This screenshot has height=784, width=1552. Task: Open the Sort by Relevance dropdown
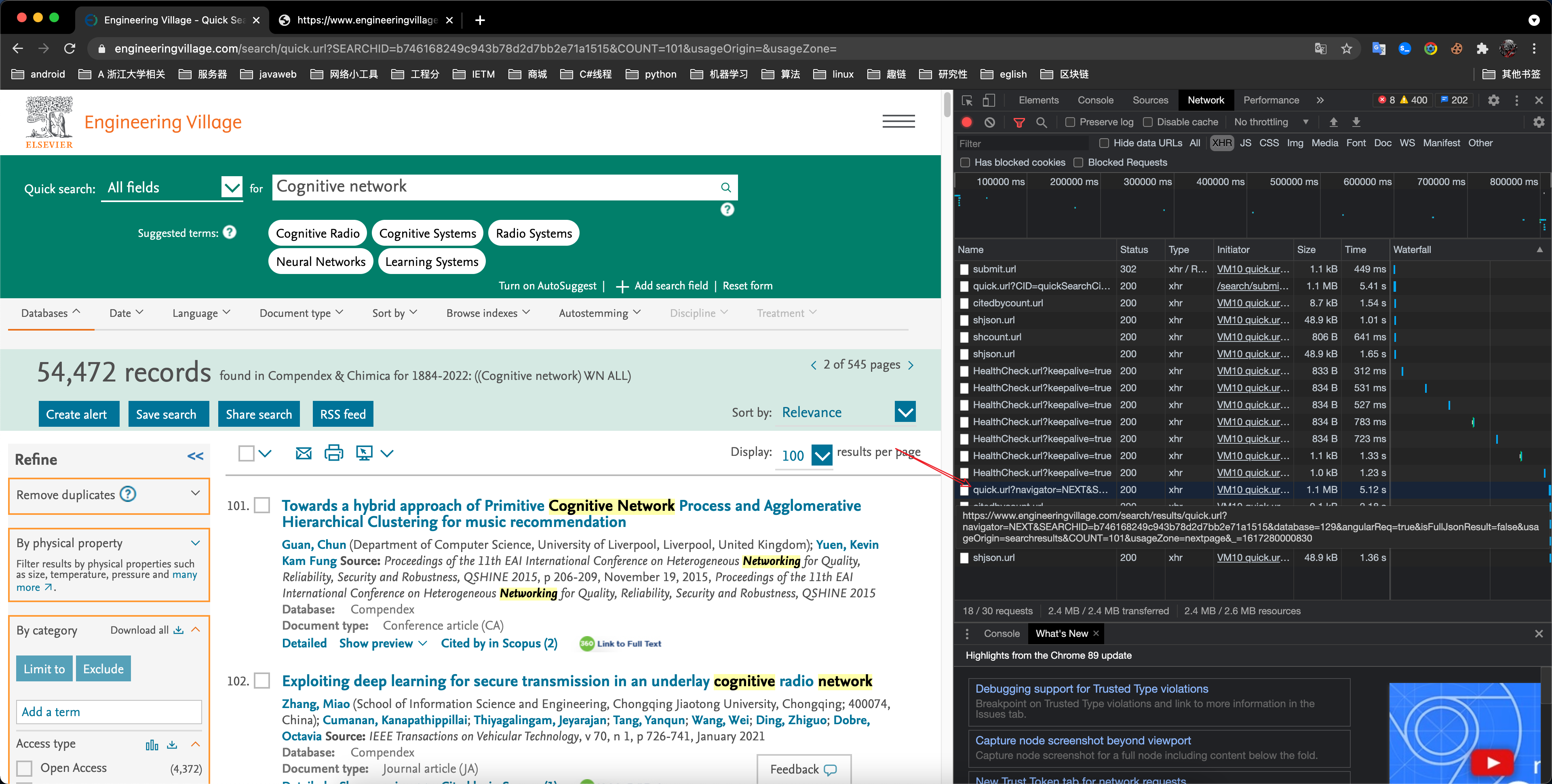pyautogui.click(x=905, y=413)
